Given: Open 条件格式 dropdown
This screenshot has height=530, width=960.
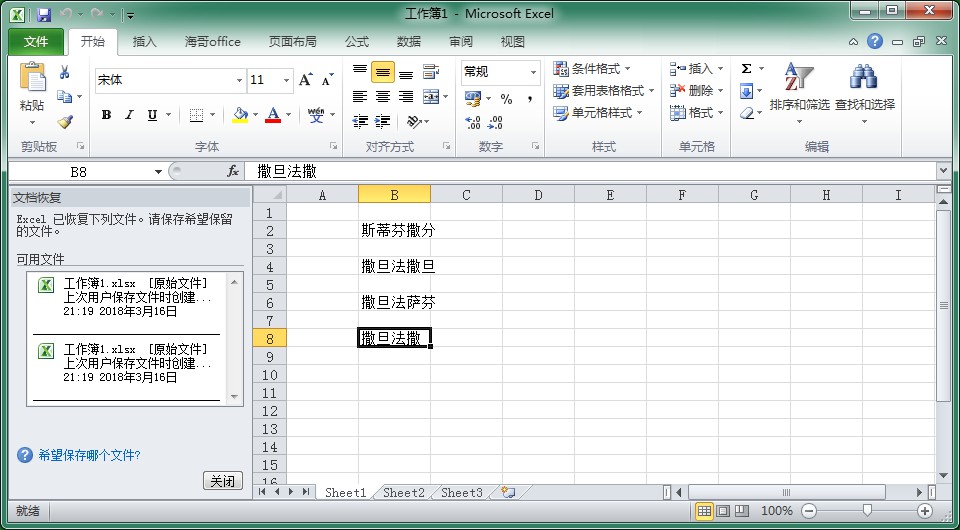Looking at the screenshot, I should coord(592,68).
